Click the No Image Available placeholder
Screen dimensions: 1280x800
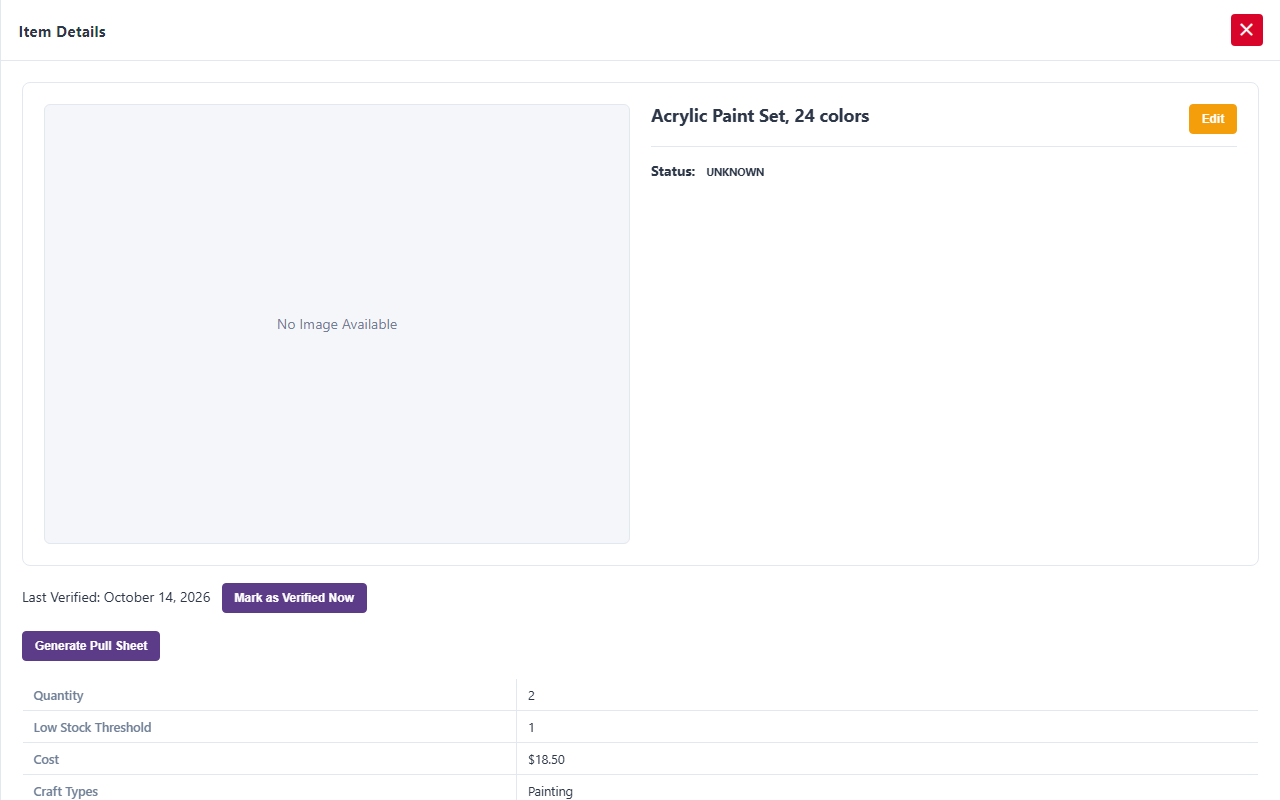pyautogui.click(x=337, y=324)
